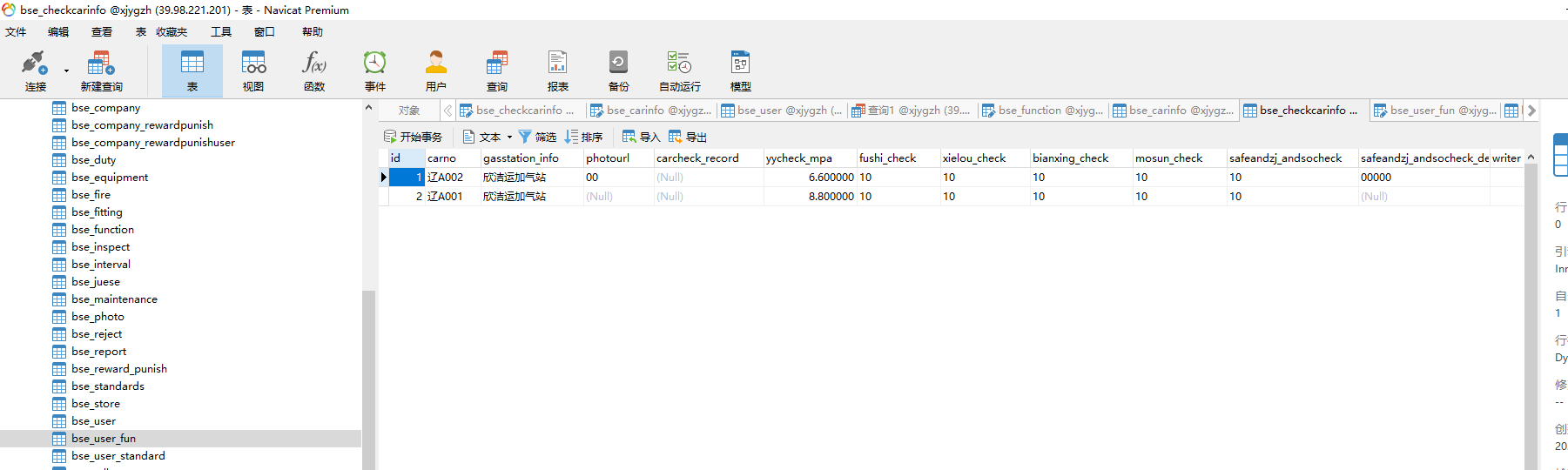1568x470 pixels.
Task: Open the Tools (工具) menu
Action: (x=221, y=32)
